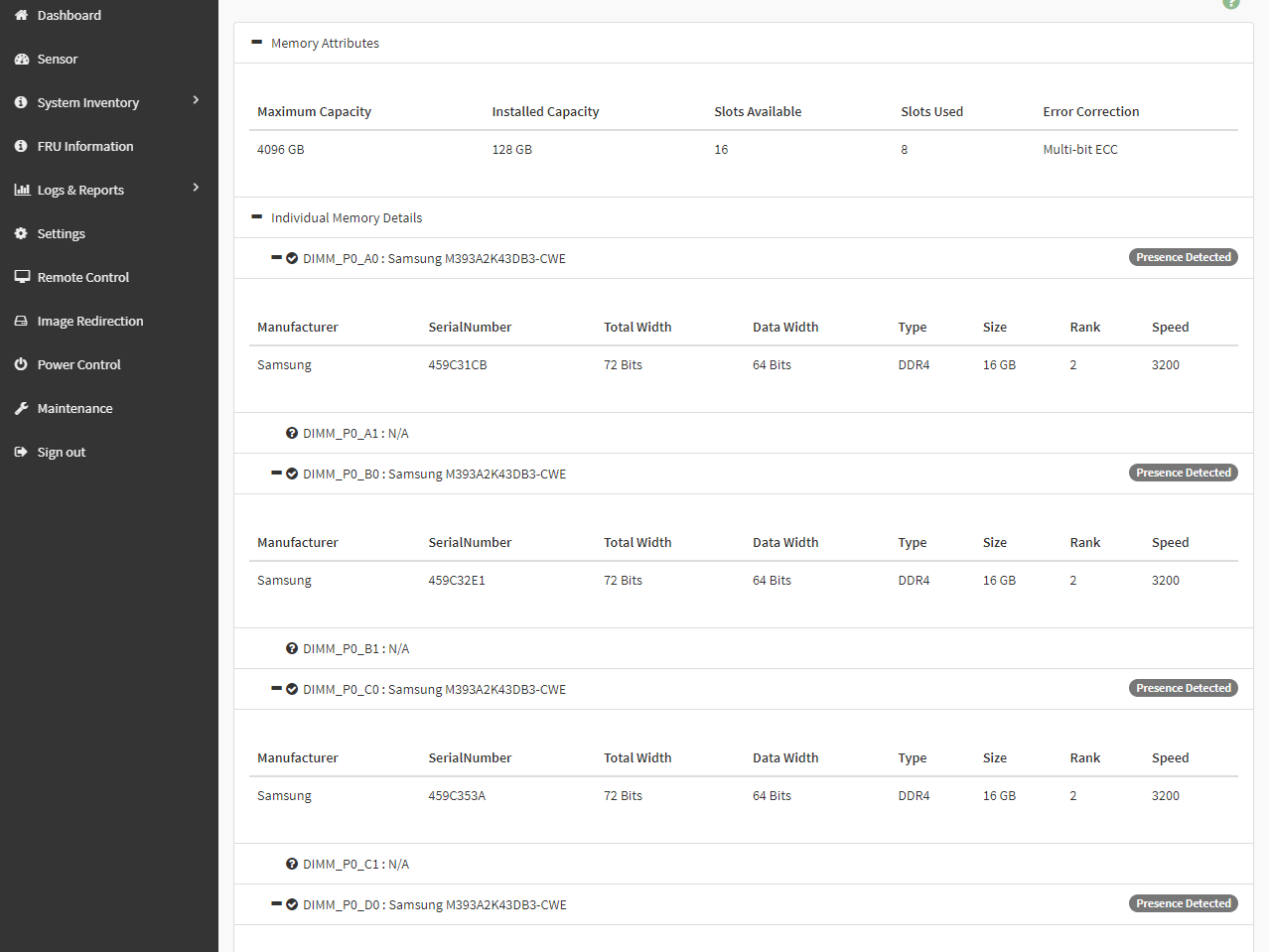Click the DIMM_P0_B0 check status icon

(x=292, y=474)
